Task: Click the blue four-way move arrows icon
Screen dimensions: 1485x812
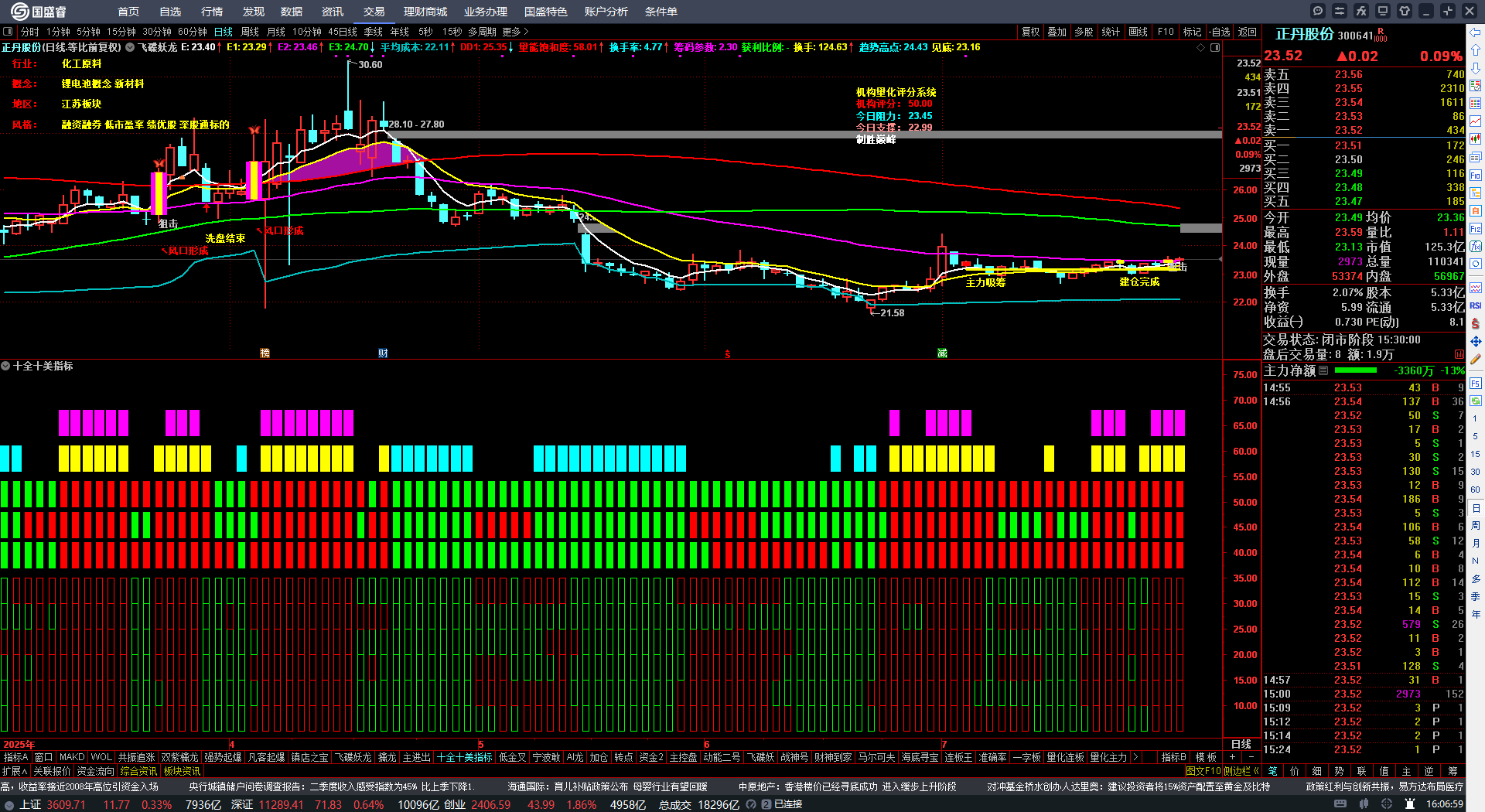Action: [x=1476, y=341]
